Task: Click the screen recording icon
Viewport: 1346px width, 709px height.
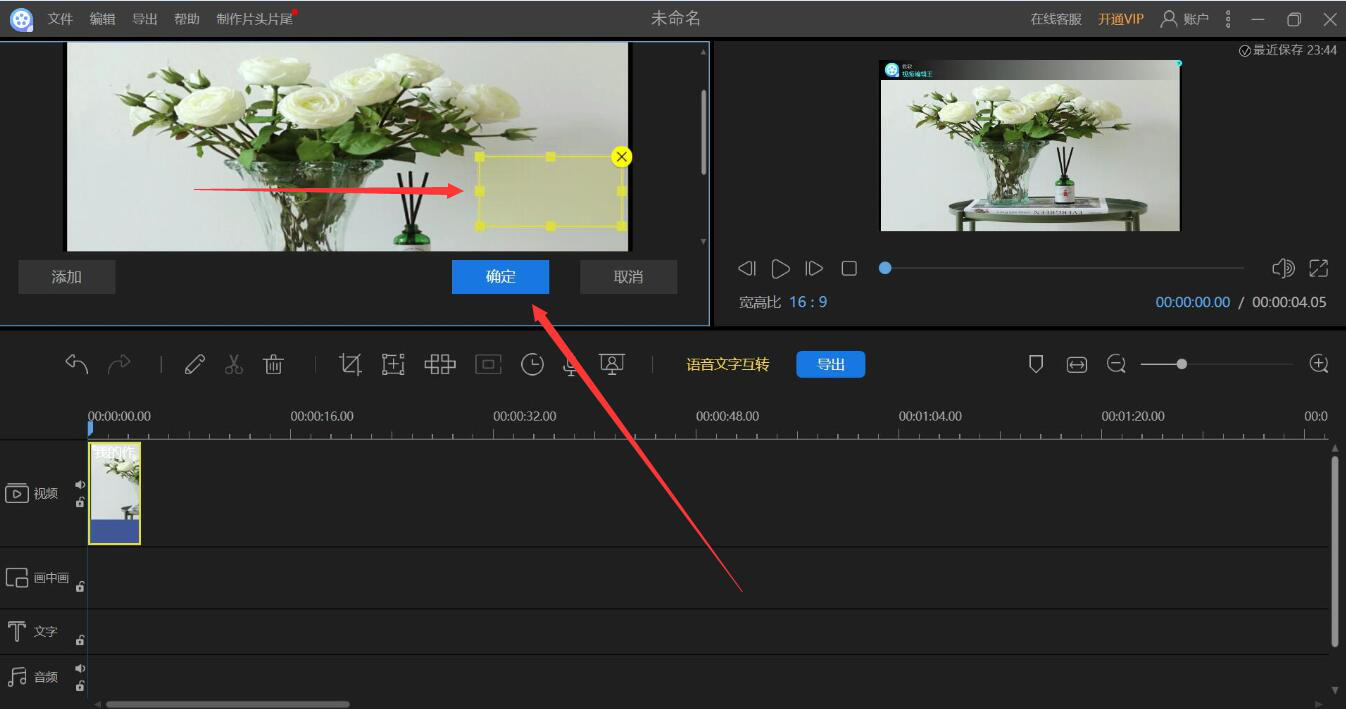Action: coord(612,364)
